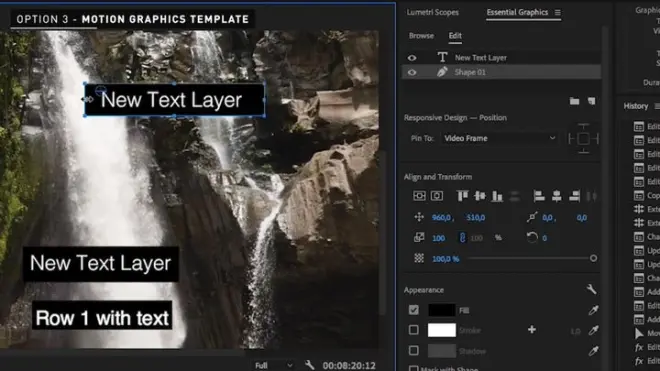660x371 pixels.
Task: Click the Vertical Center alignment icon
Action: pos(419,196)
